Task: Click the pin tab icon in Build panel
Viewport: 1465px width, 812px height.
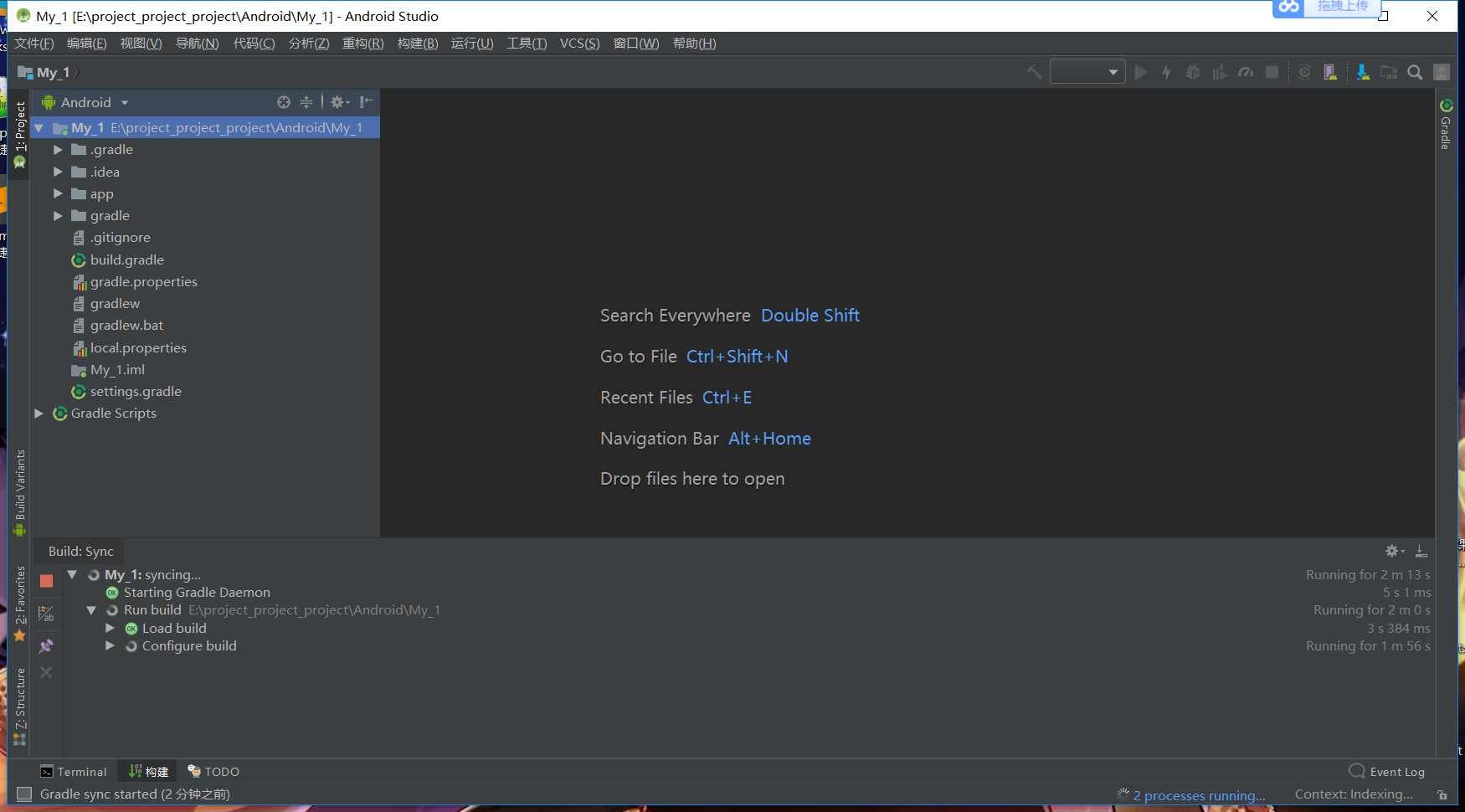Action: tap(46, 646)
